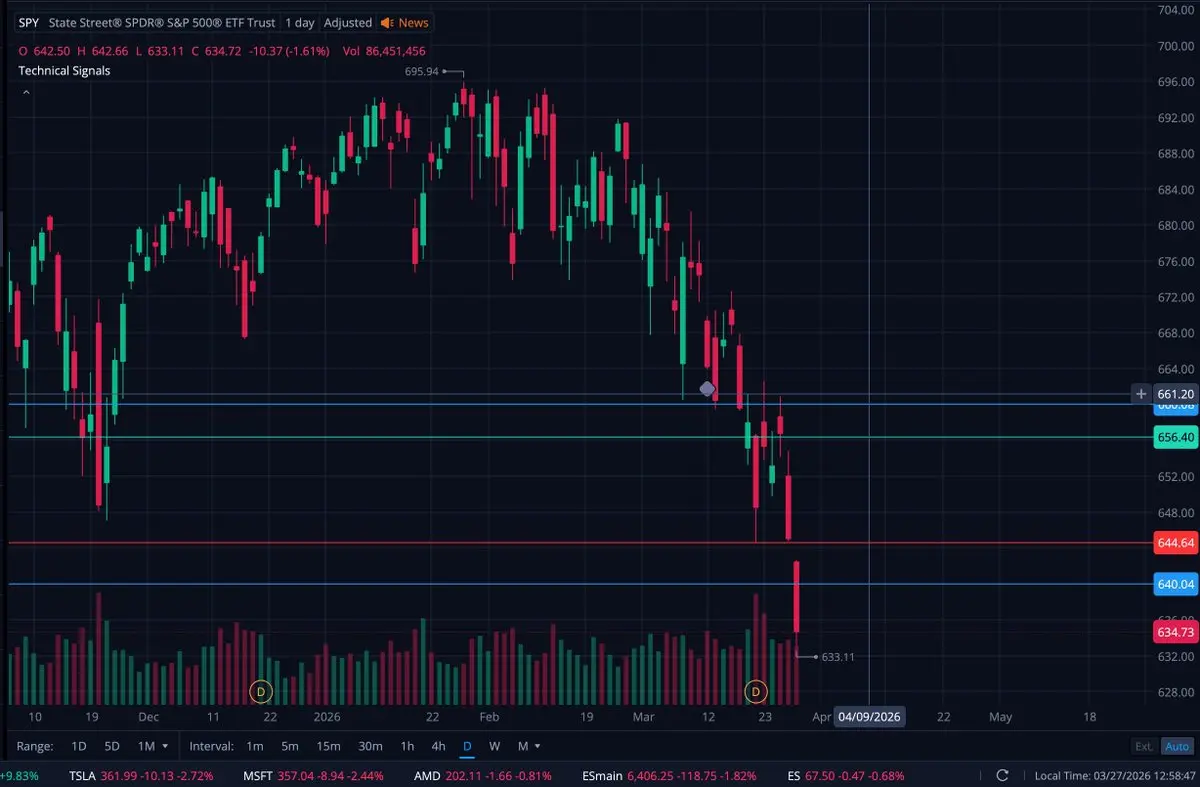The image size is (1200, 787).
Task: Click the SPY ticker symbol field
Action: pos(29,22)
